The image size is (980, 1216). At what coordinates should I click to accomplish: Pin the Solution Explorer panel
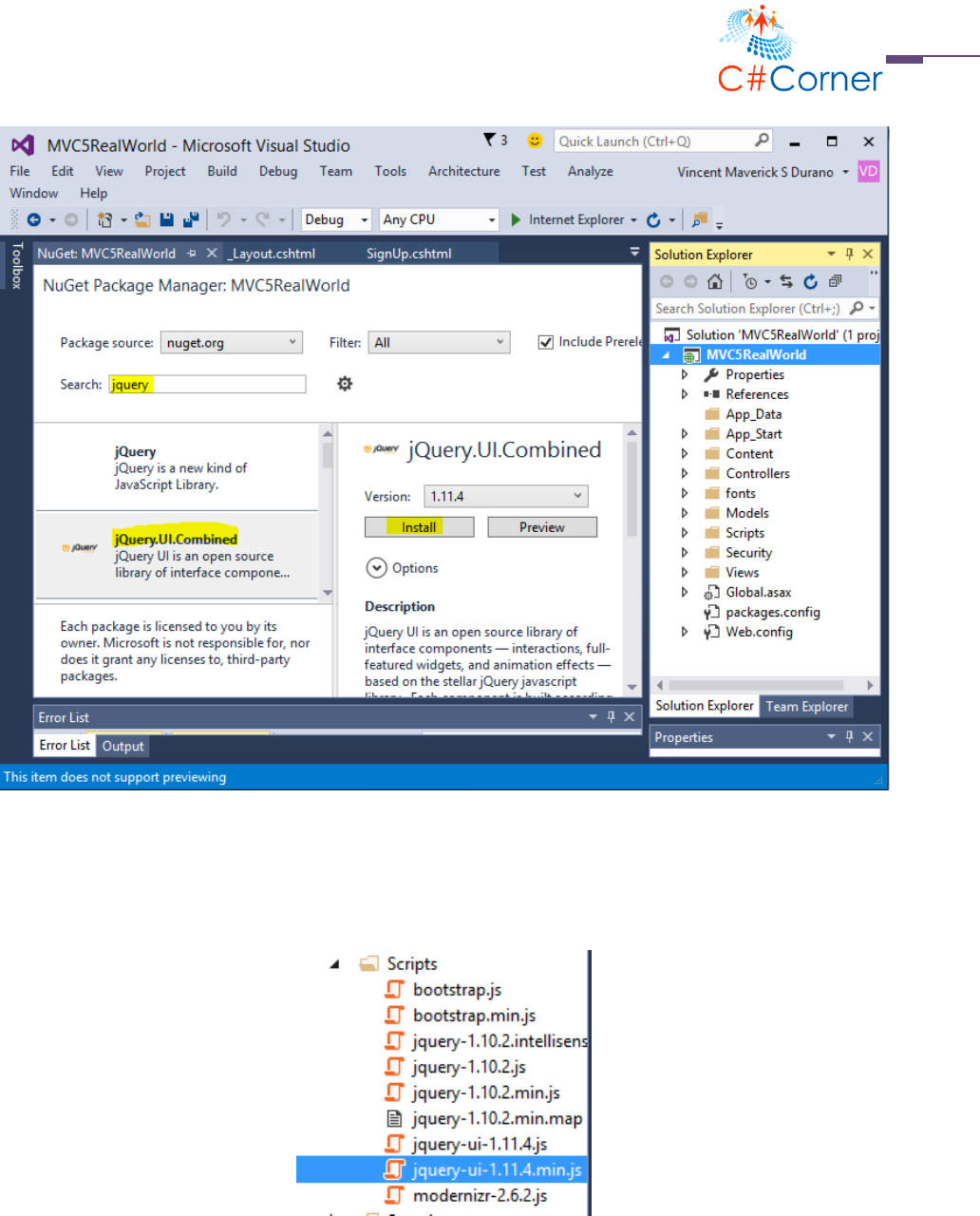tap(850, 254)
